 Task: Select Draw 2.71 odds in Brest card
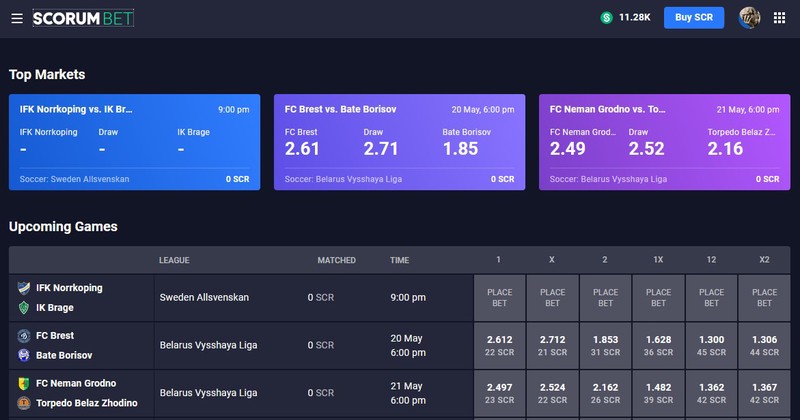(x=381, y=149)
